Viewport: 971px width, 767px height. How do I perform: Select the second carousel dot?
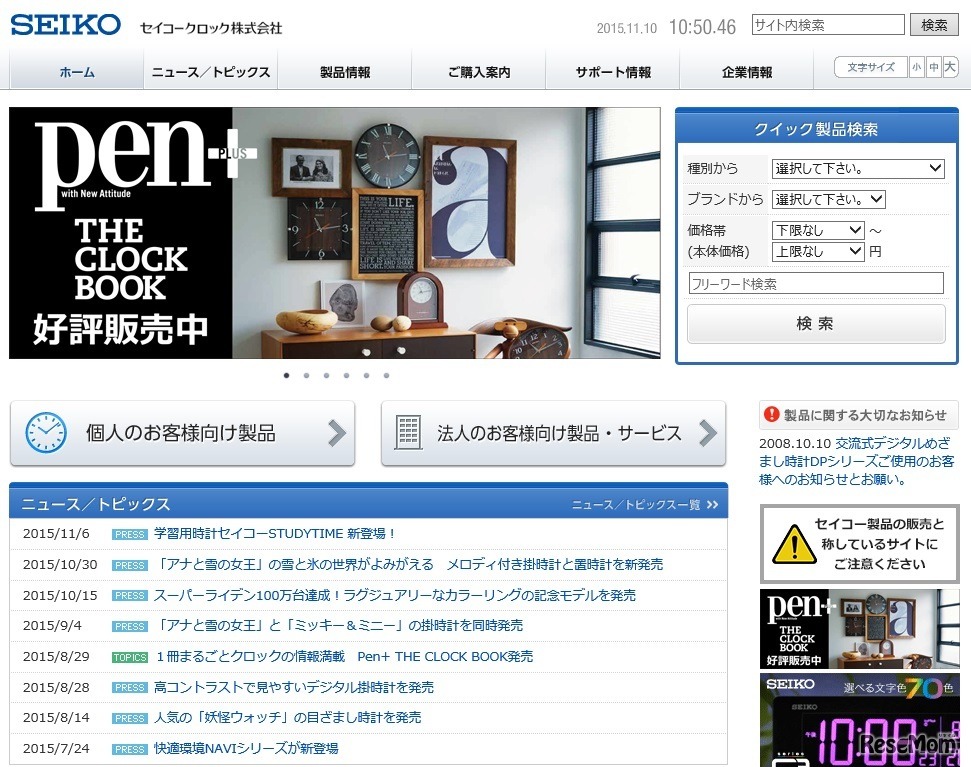[306, 374]
